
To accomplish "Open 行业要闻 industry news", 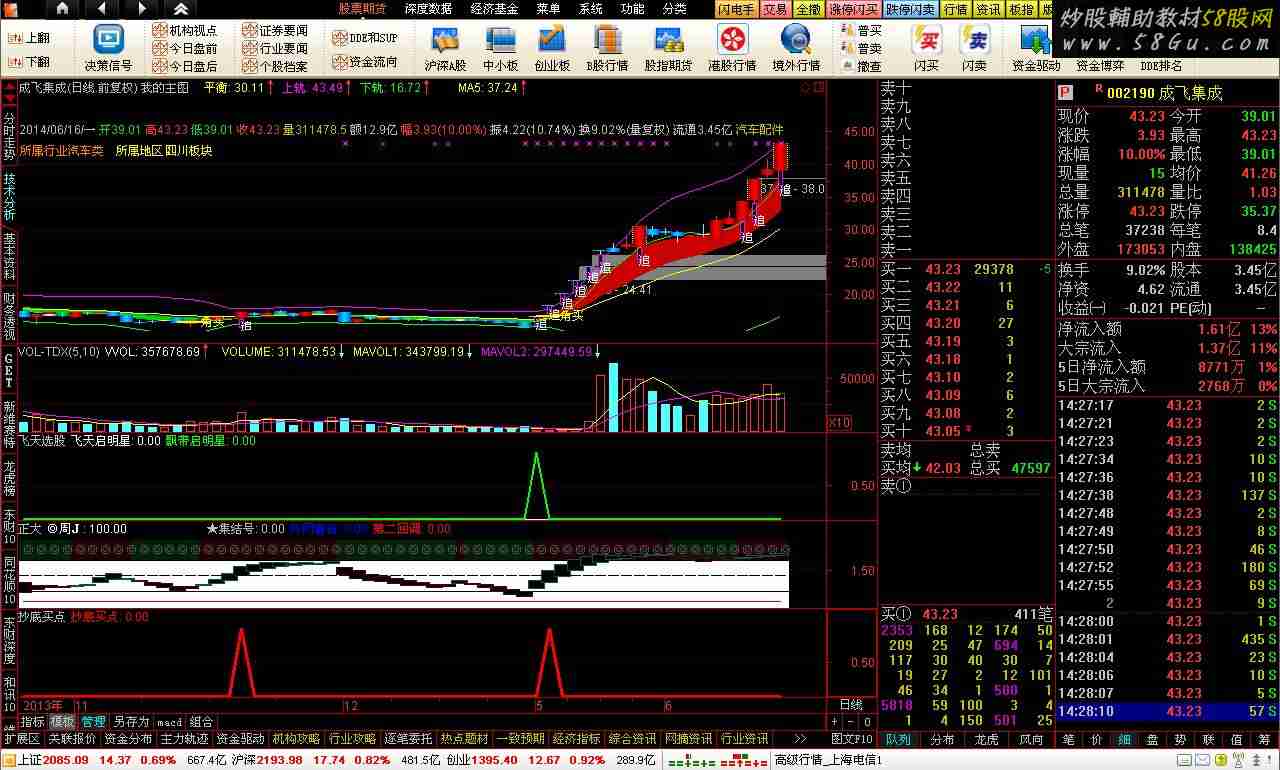I will tap(276, 48).
